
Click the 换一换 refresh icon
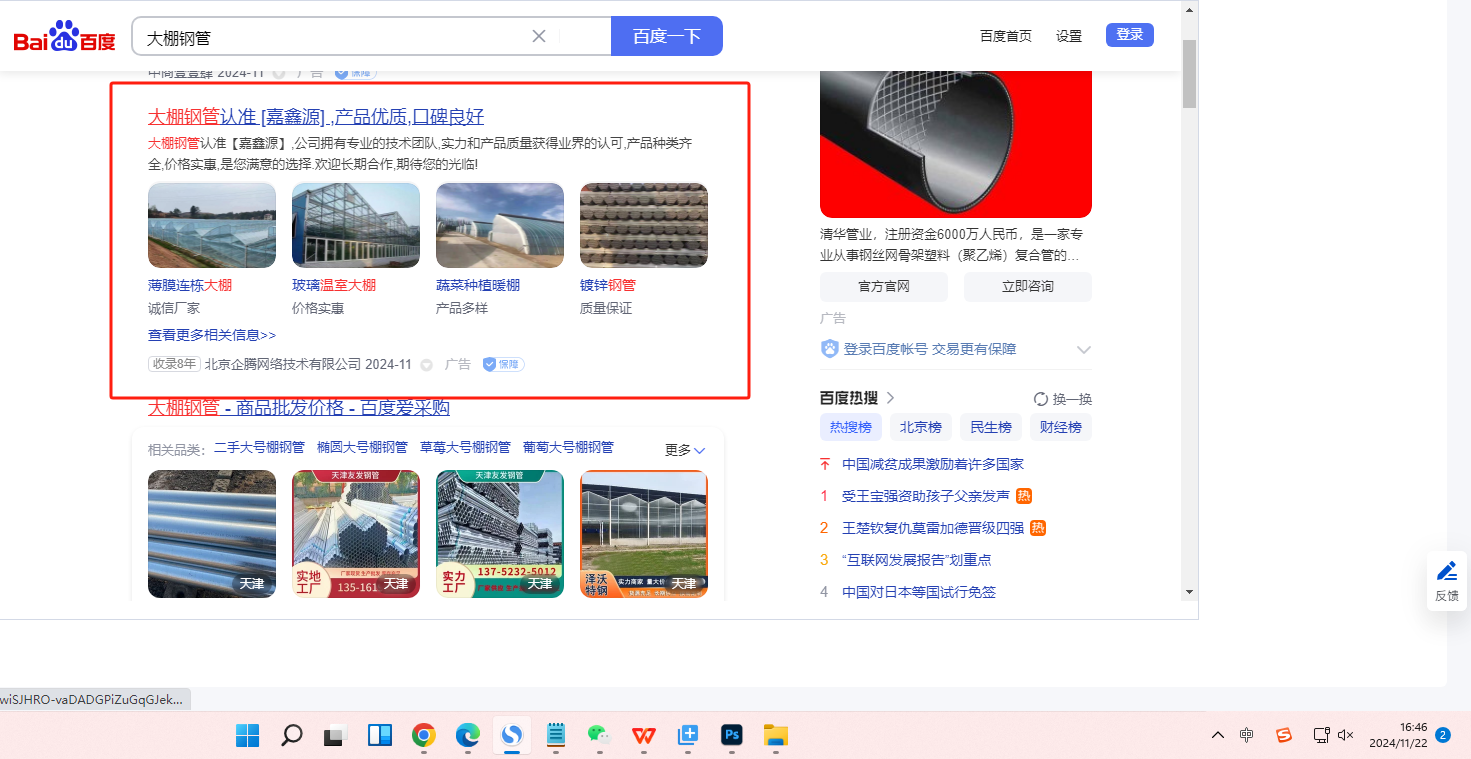point(1040,398)
